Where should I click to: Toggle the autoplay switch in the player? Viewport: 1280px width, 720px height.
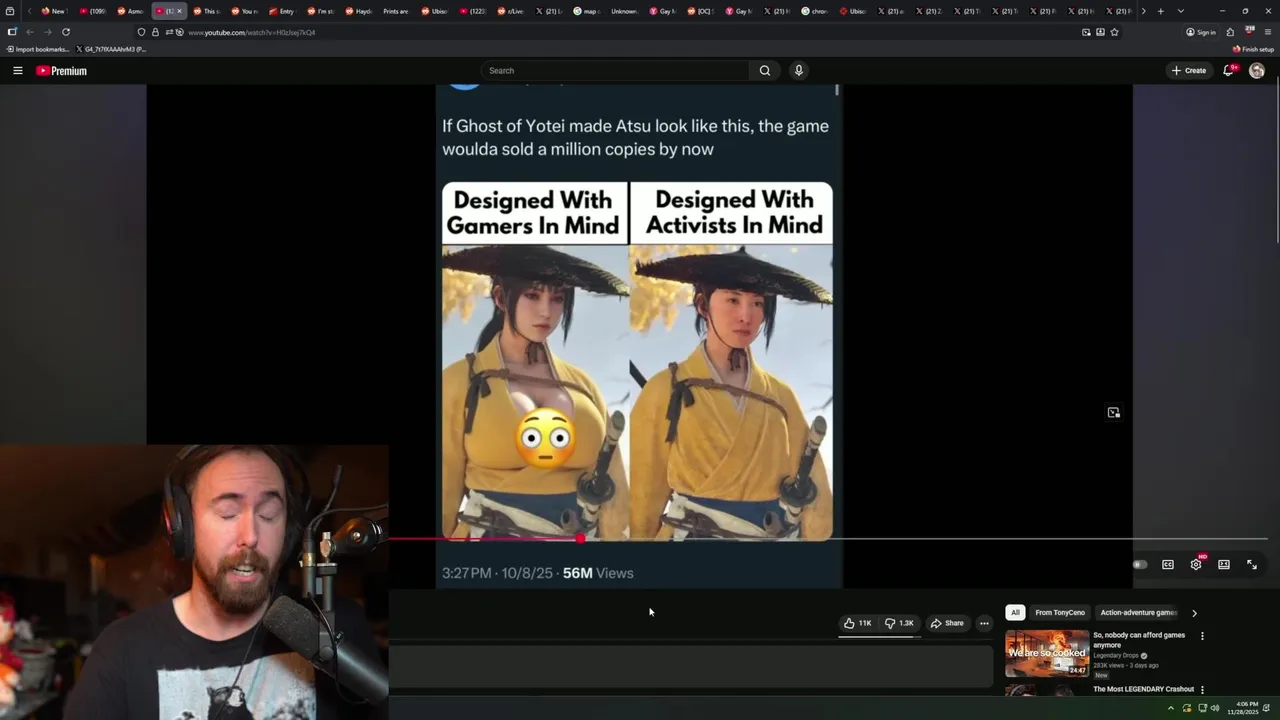1140,565
